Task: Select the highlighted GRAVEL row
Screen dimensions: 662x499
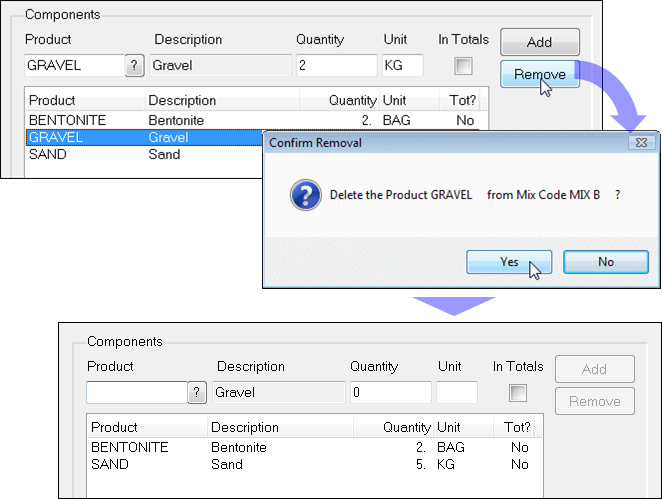Action: (144, 137)
